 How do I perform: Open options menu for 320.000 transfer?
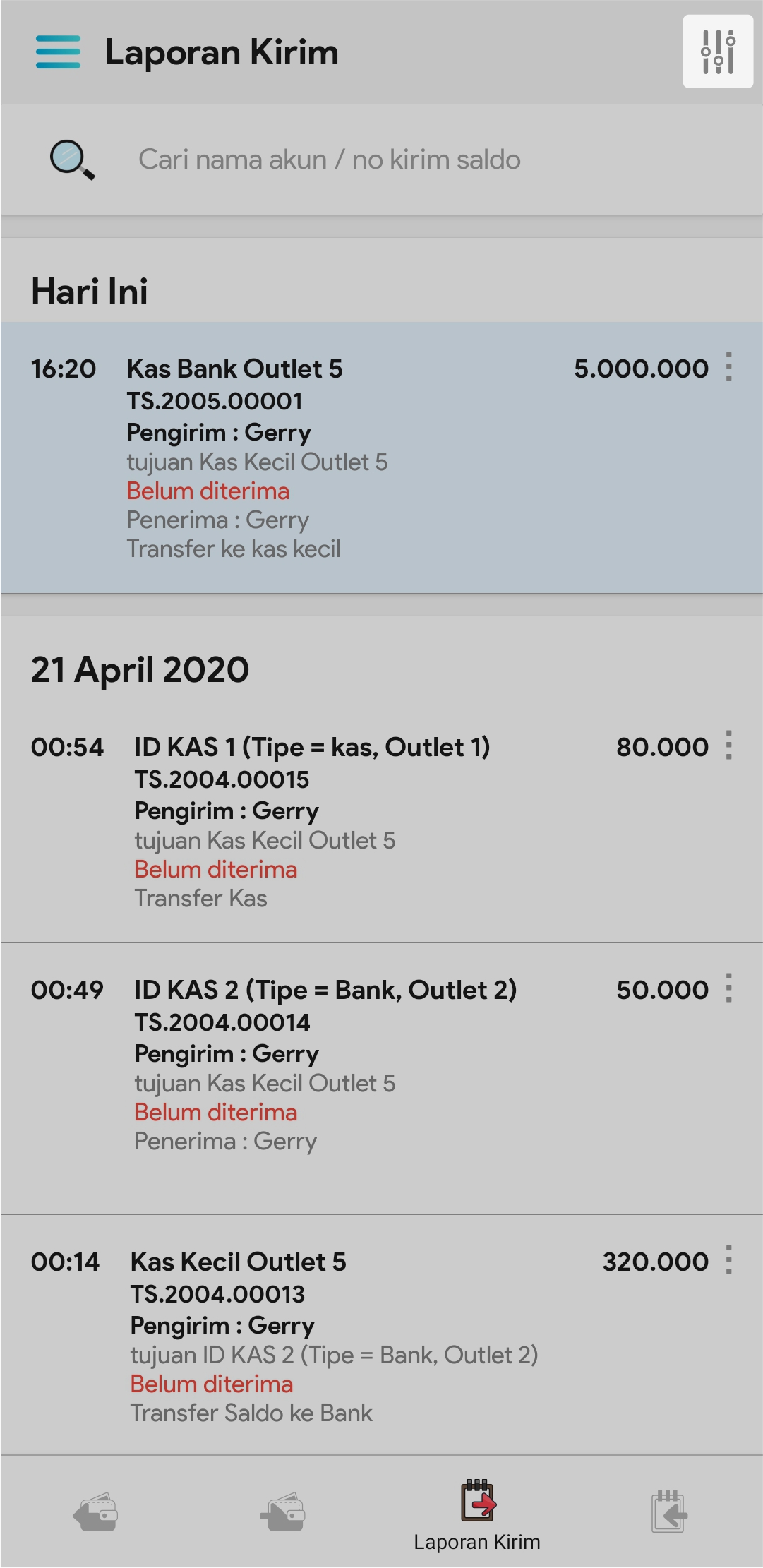coord(728,1260)
